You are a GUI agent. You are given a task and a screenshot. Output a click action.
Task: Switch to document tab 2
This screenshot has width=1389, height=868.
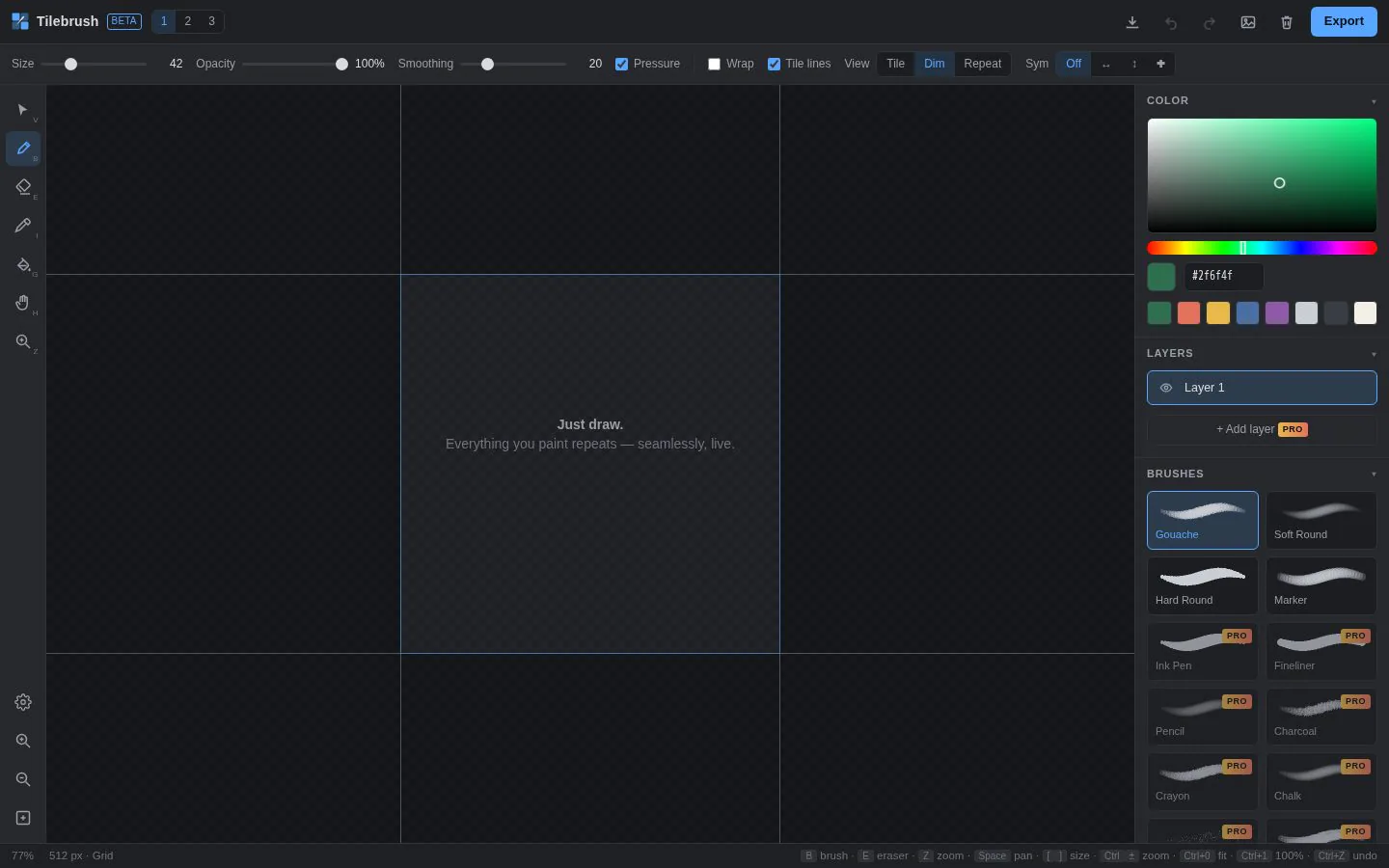187,21
